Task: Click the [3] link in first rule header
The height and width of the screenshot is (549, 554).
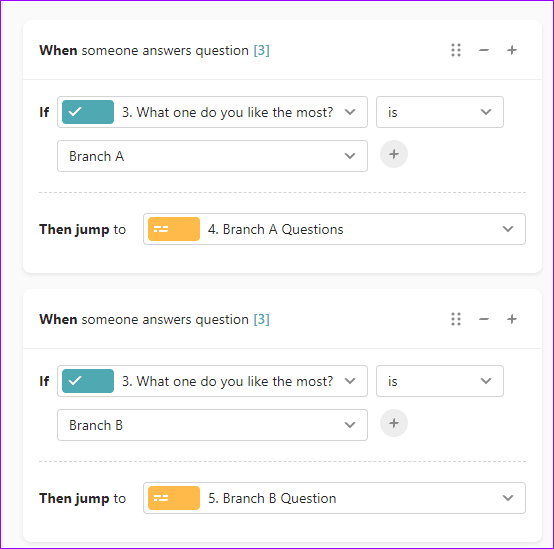Action: (x=261, y=50)
